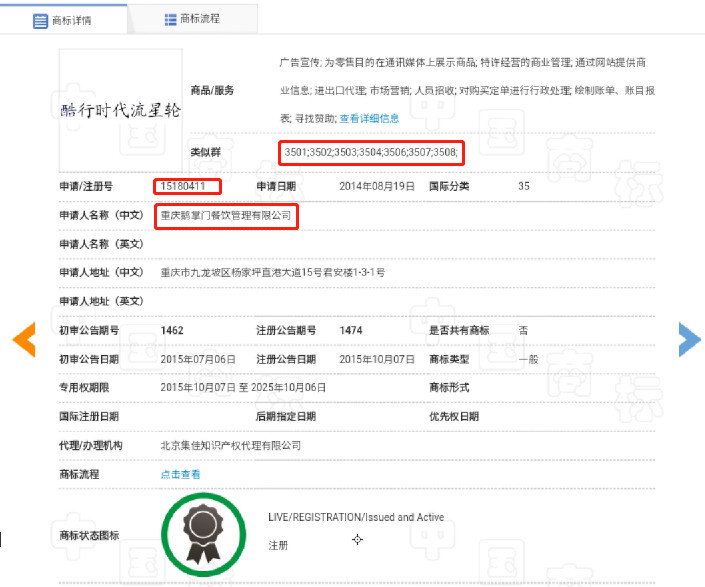This screenshot has width=705, height=587.
Task: Select preliminary announcement date 2015年07月06日
Action: click(198, 359)
